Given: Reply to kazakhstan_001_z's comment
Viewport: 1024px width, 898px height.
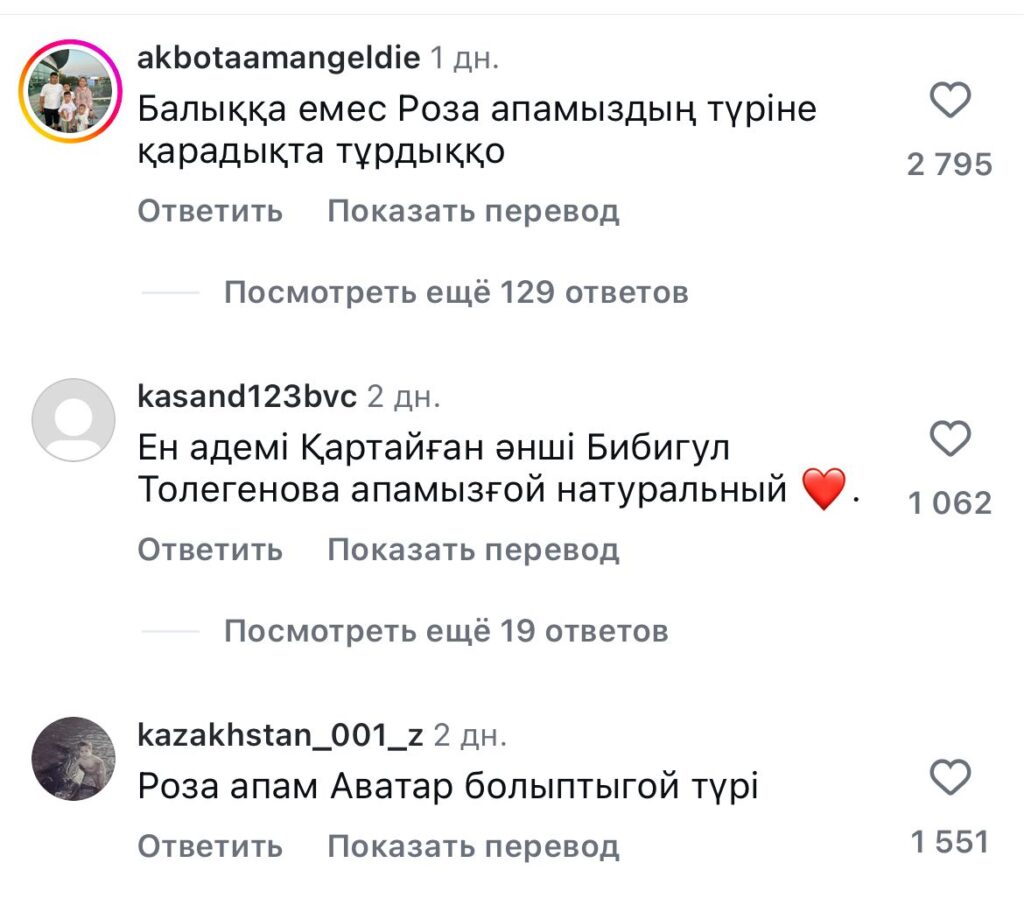Looking at the screenshot, I should click(210, 847).
